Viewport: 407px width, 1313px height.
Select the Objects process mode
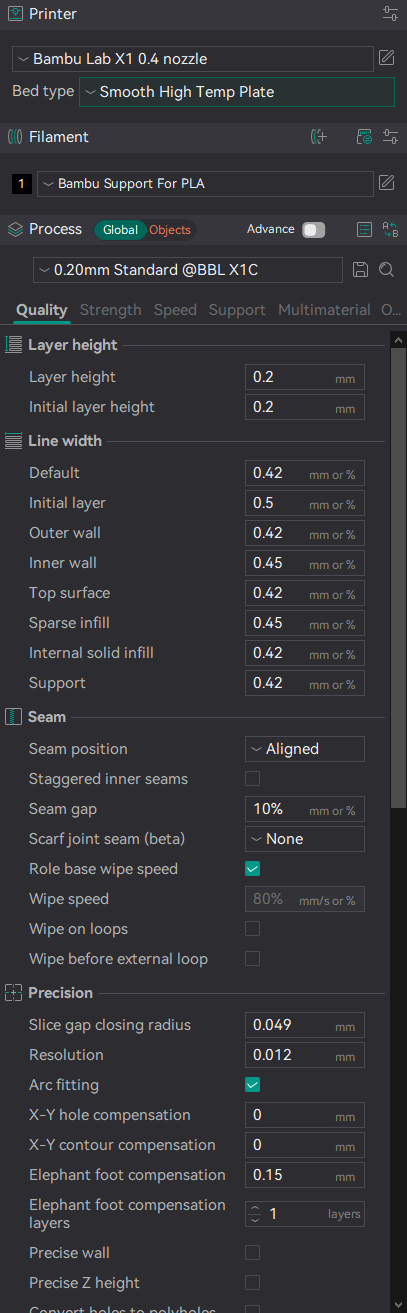pos(170,230)
